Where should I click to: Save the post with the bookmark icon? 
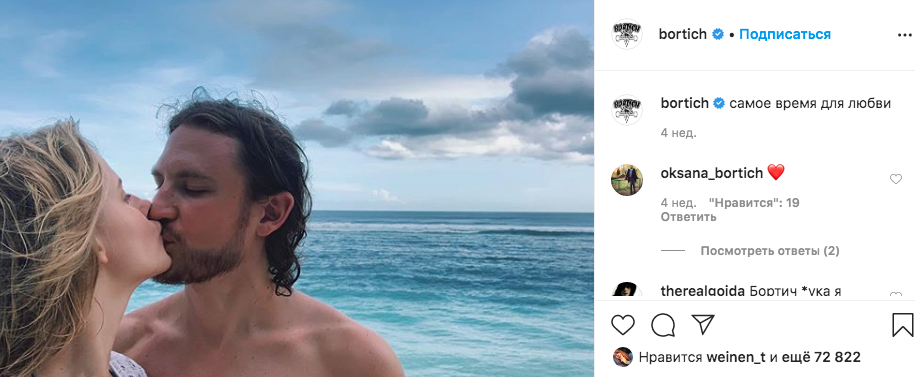(x=903, y=325)
